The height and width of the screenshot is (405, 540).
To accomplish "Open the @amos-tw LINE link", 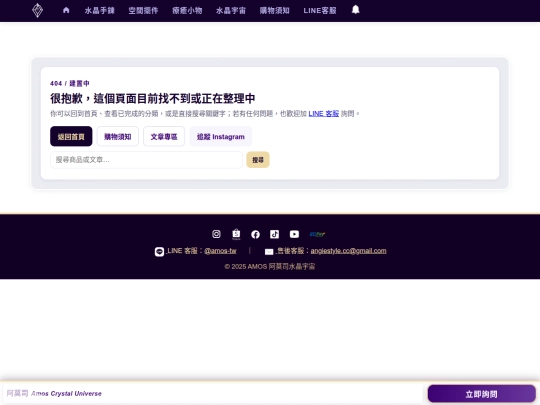I will tap(220, 251).
